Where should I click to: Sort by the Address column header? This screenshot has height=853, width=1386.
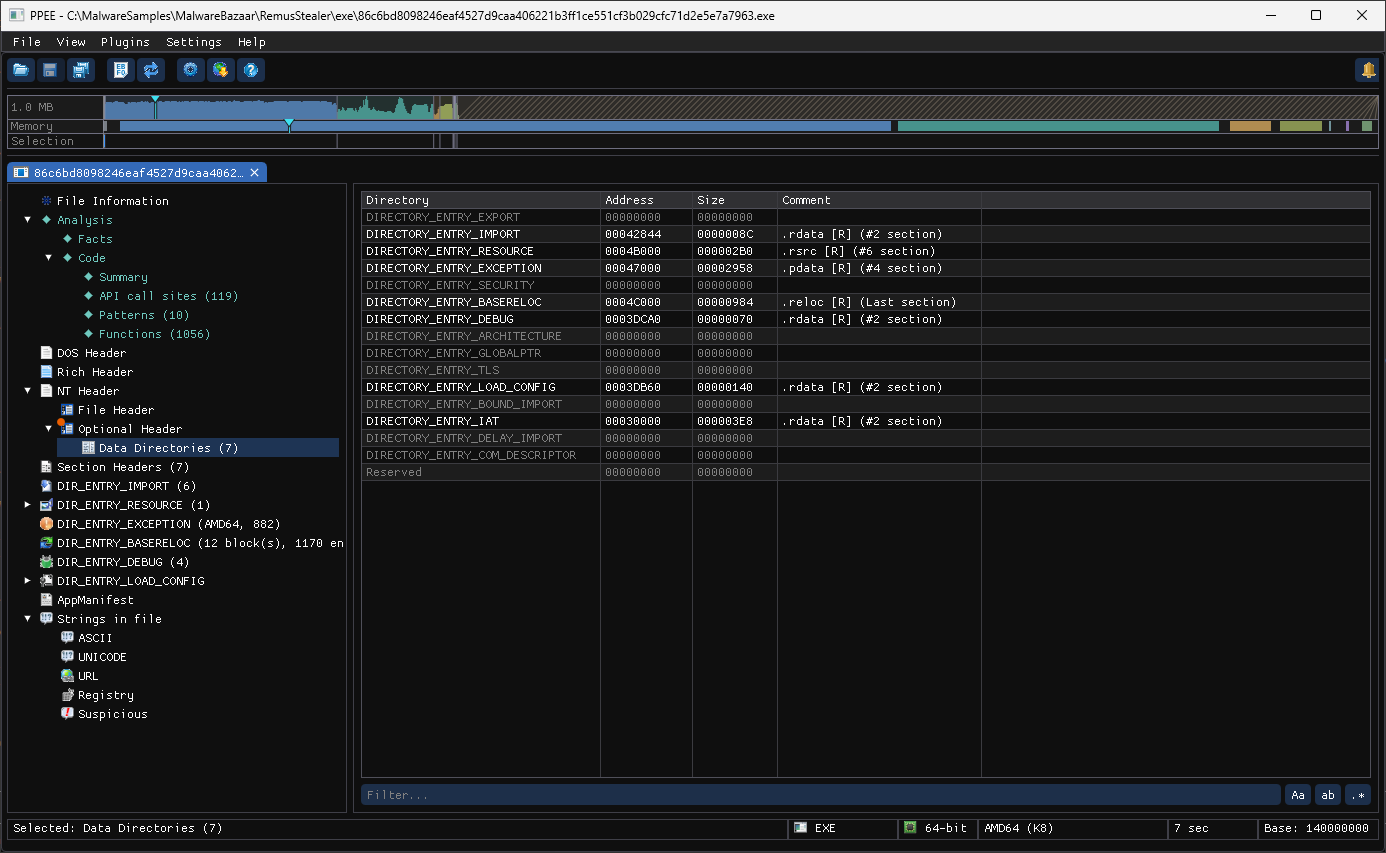(x=646, y=200)
